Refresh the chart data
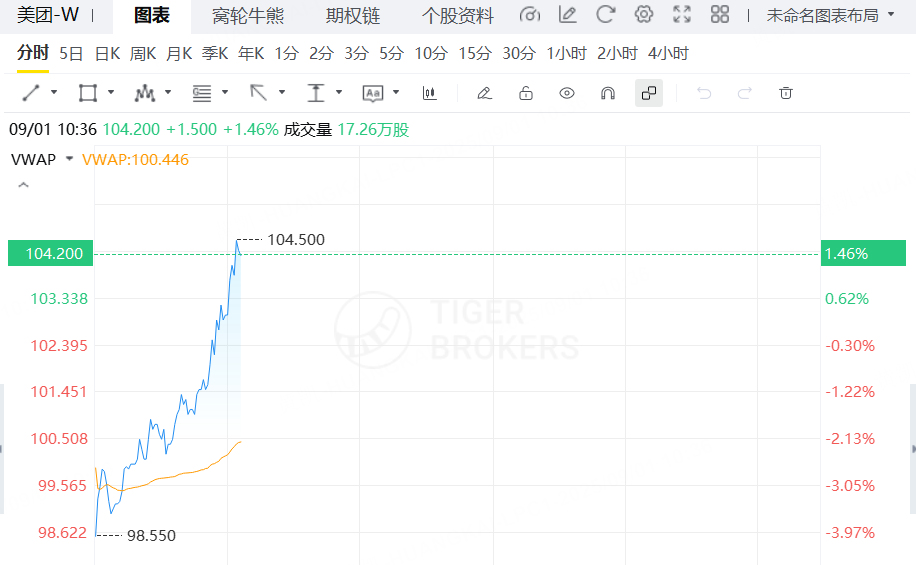 click(606, 15)
